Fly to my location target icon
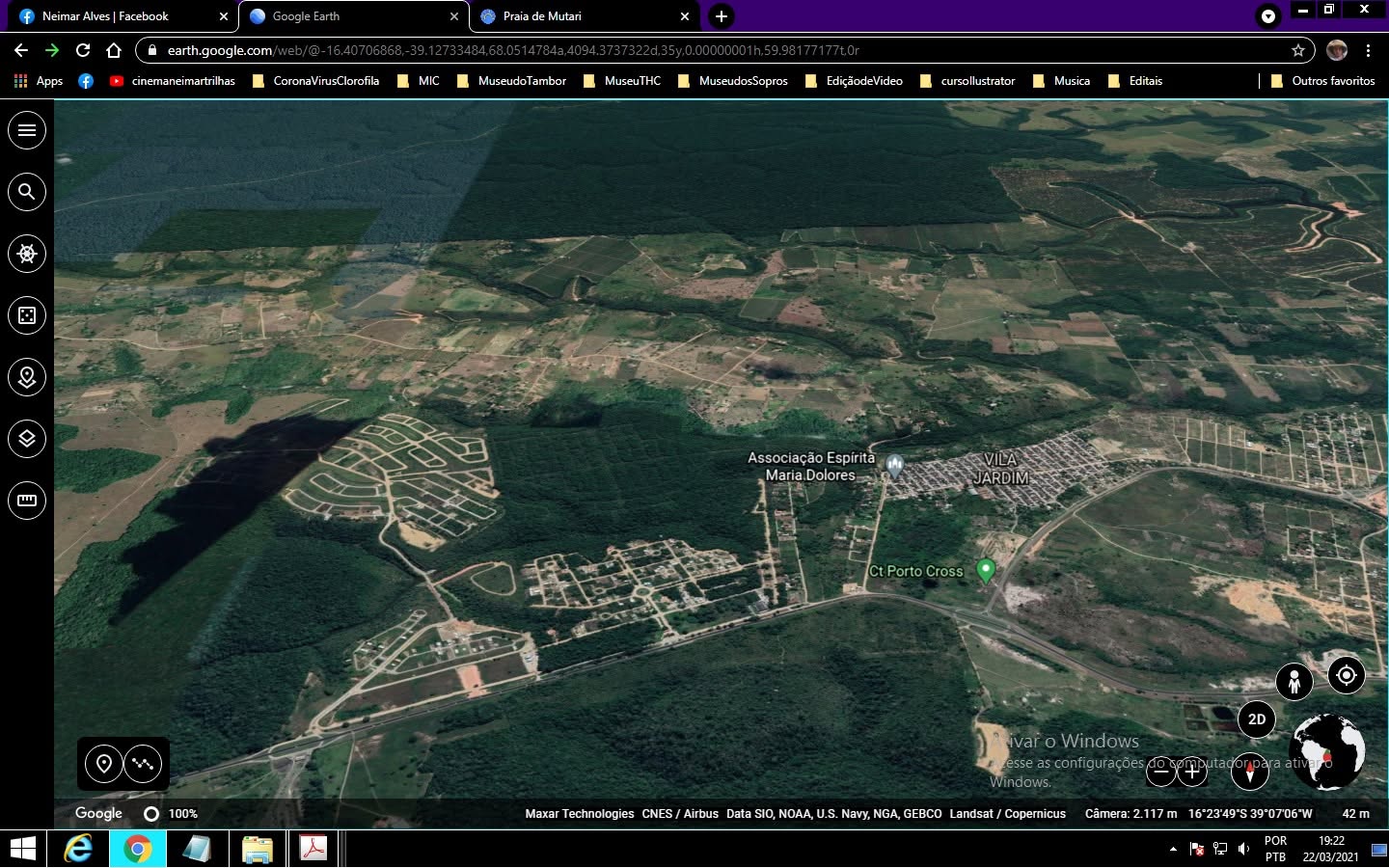1389x868 pixels. [x=1347, y=675]
